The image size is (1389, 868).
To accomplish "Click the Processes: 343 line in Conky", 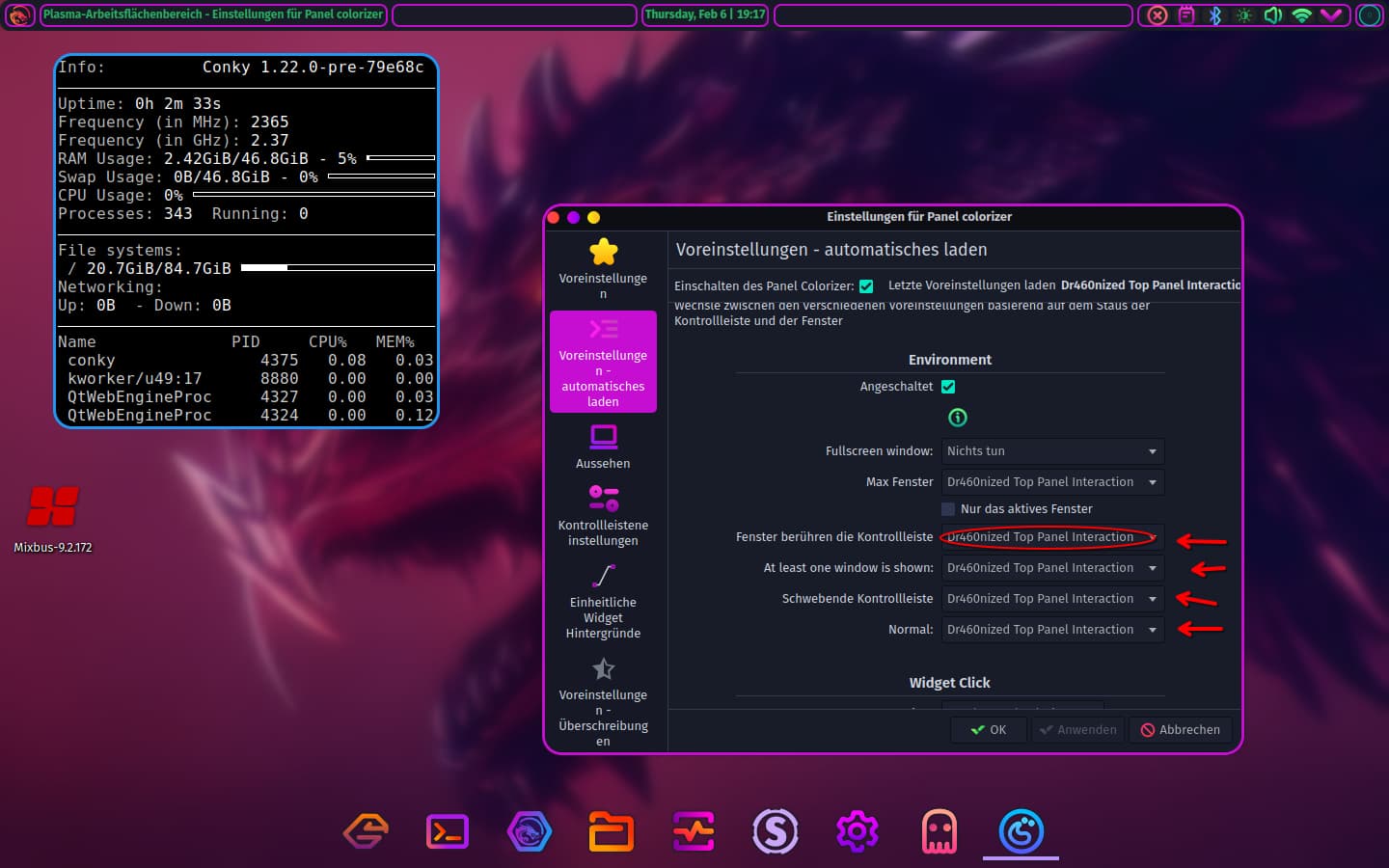I will coord(125,214).
